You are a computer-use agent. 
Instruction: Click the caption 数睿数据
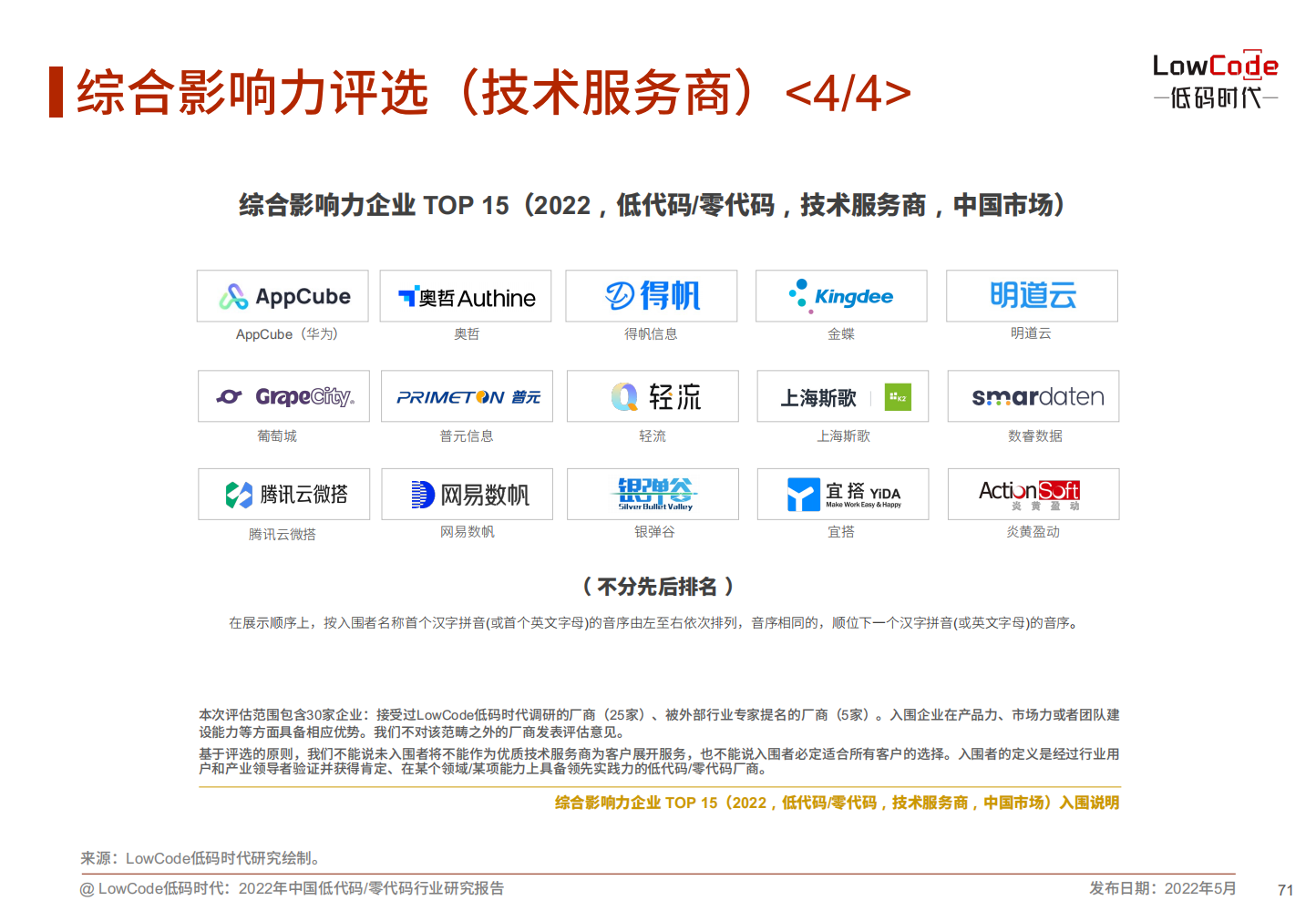[1035, 436]
